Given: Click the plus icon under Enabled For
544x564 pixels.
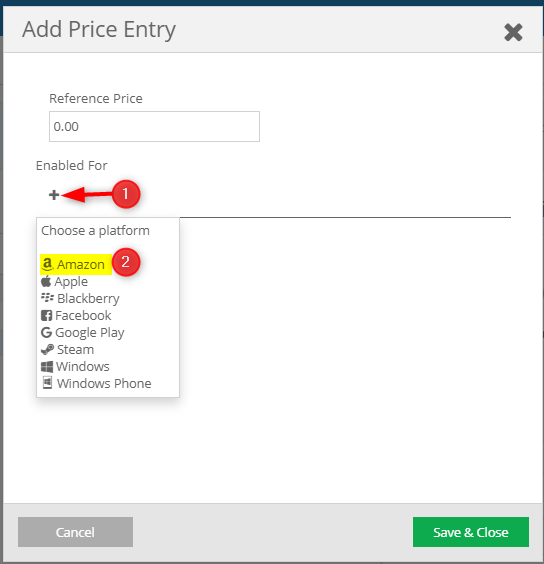Looking at the screenshot, I should (x=54, y=195).
